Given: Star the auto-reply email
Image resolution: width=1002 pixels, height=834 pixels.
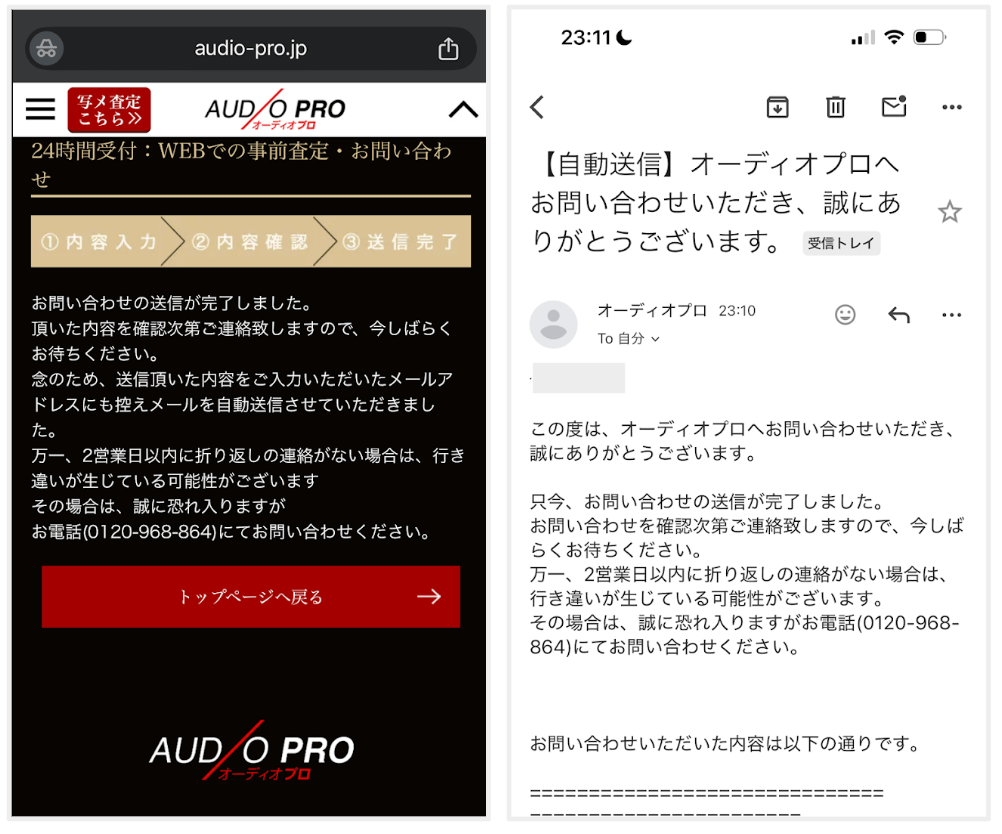Looking at the screenshot, I should [949, 212].
